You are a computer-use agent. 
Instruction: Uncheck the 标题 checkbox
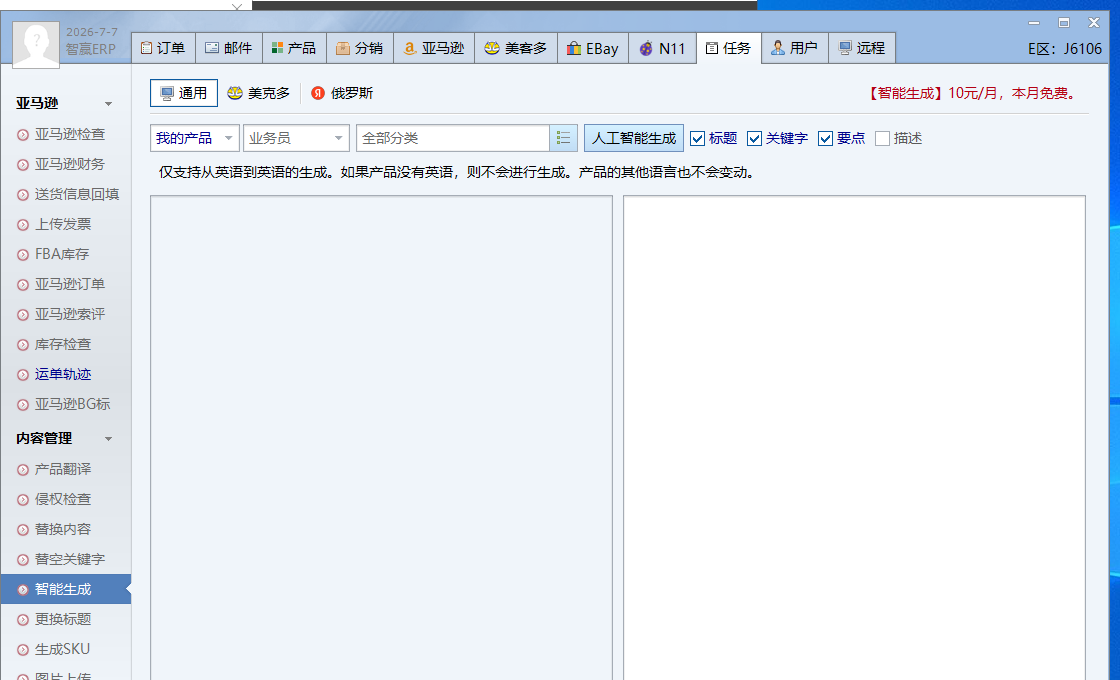point(697,139)
